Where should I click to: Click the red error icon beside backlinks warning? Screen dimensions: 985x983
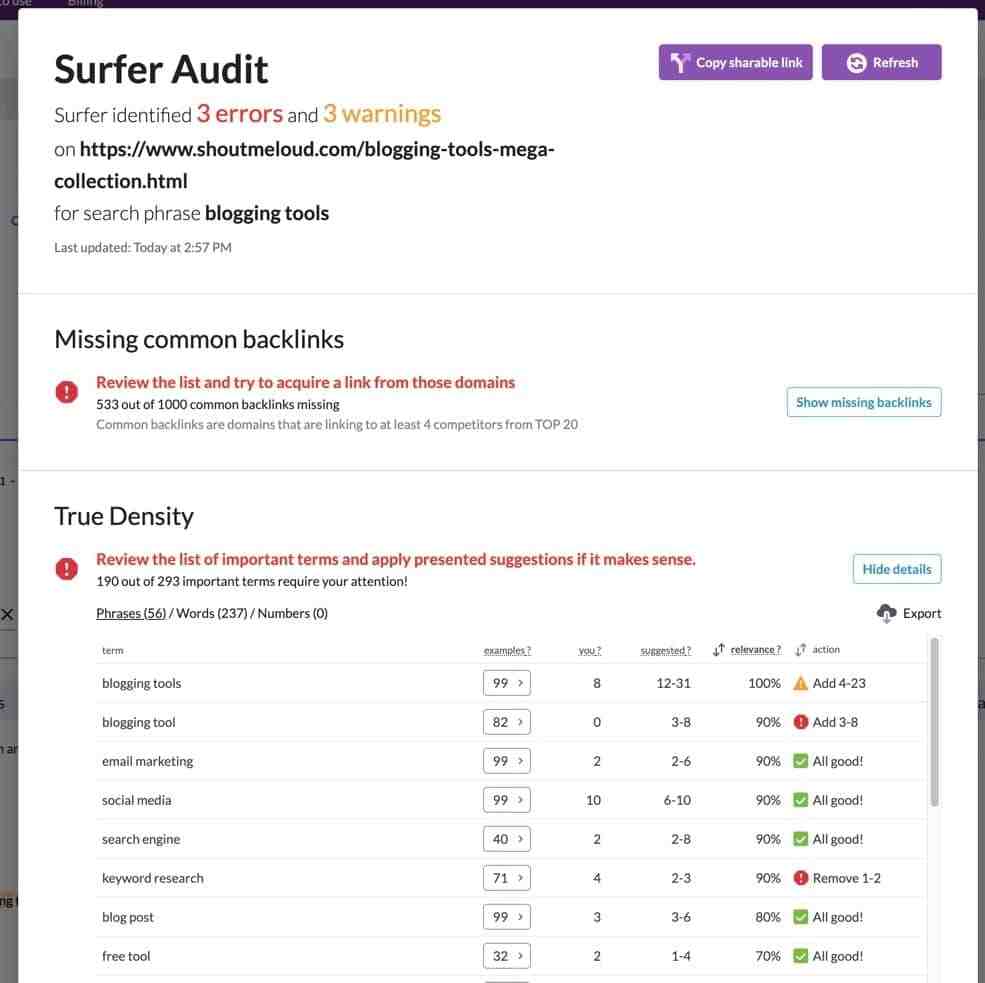point(66,391)
